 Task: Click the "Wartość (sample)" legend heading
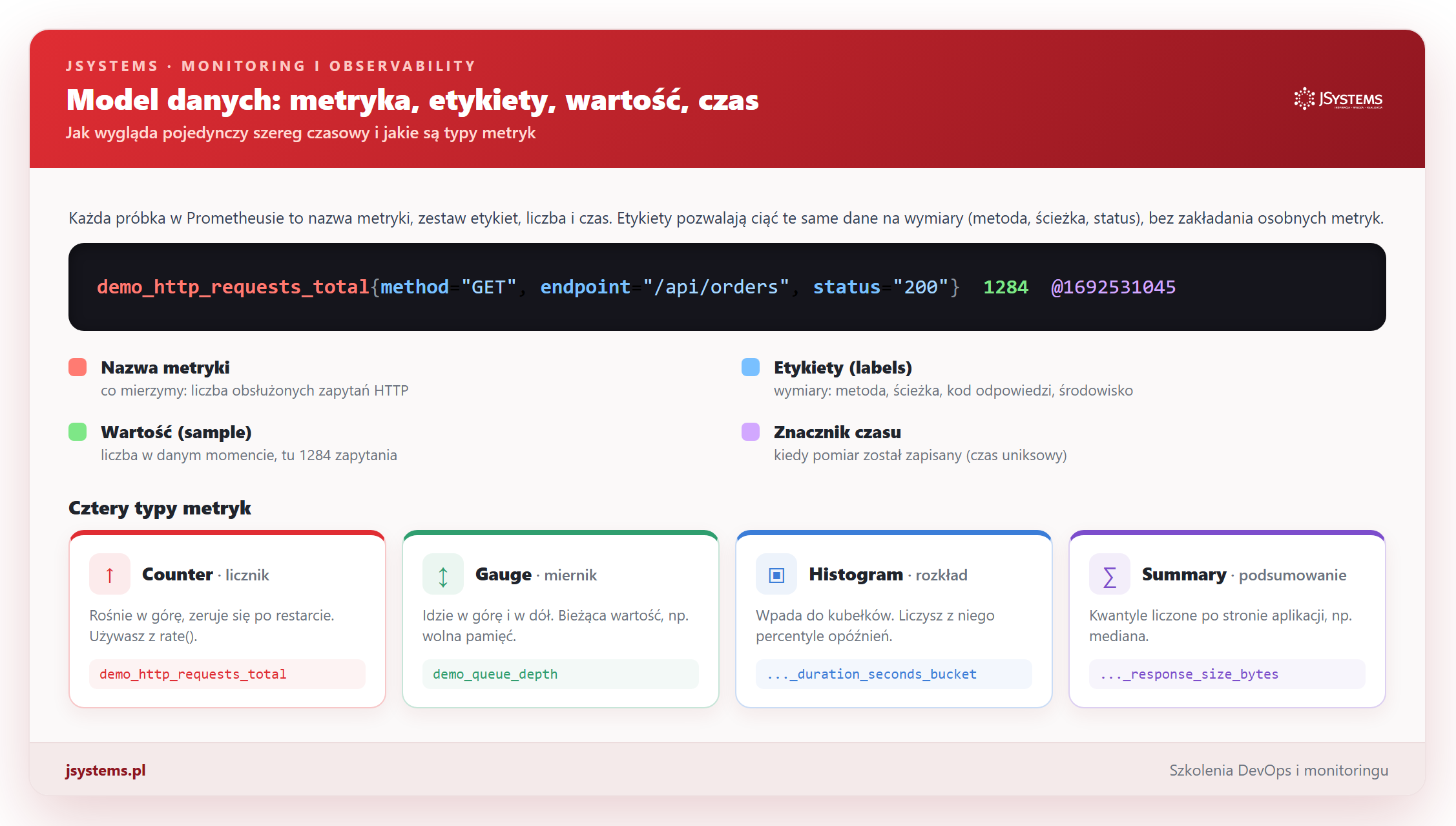point(176,432)
